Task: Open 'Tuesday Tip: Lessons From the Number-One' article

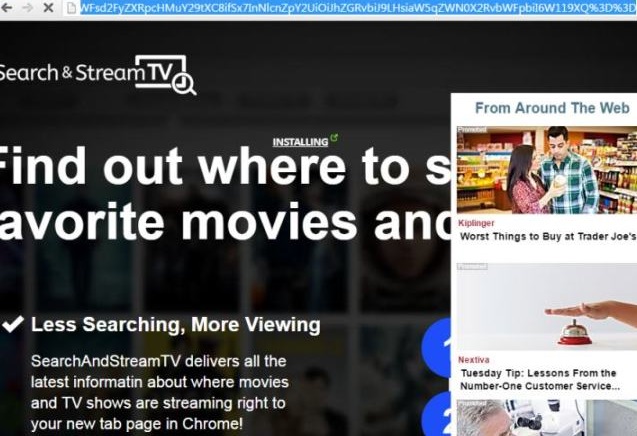Action: (540, 380)
